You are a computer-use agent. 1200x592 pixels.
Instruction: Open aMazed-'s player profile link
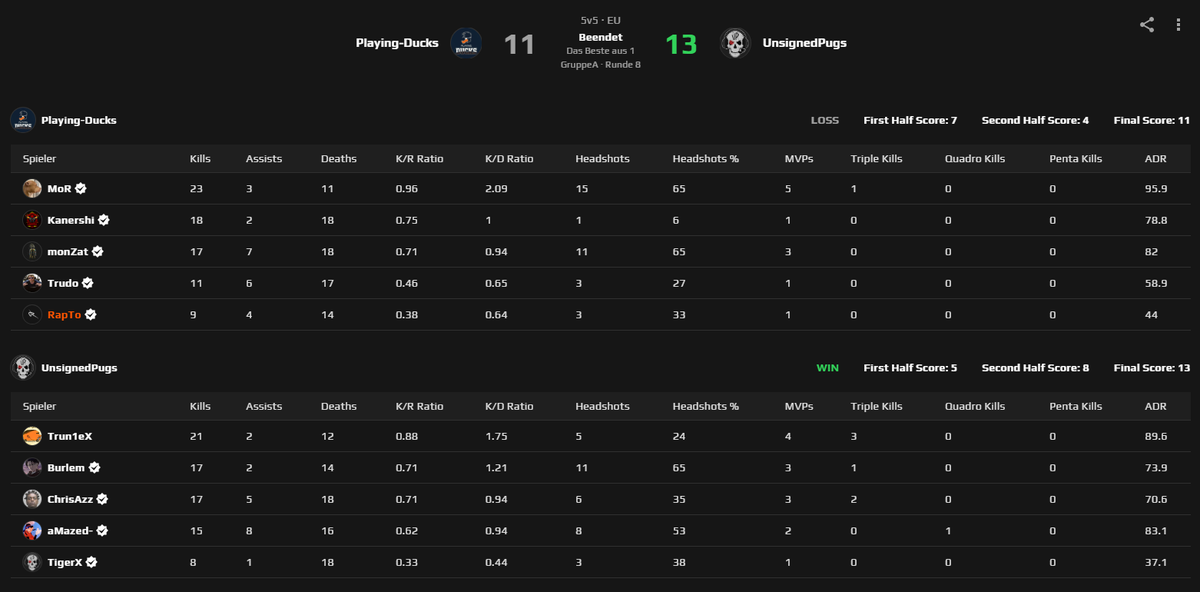pos(70,531)
